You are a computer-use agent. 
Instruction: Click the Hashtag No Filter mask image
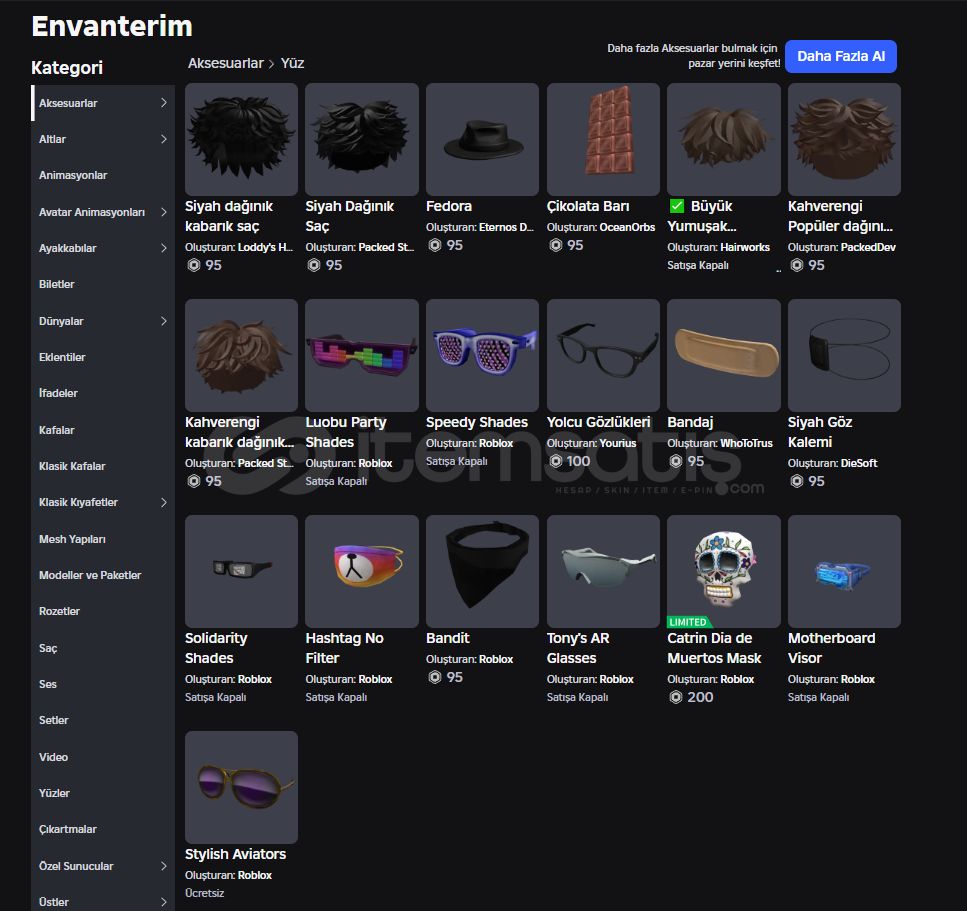361,571
